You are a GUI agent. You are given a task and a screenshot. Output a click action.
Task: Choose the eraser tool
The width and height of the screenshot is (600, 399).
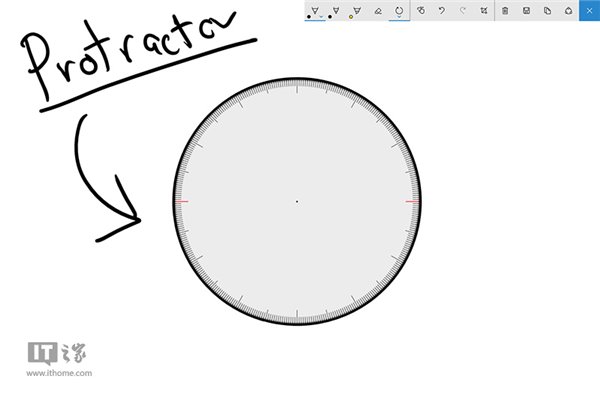pyautogui.click(x=378, y=11)
